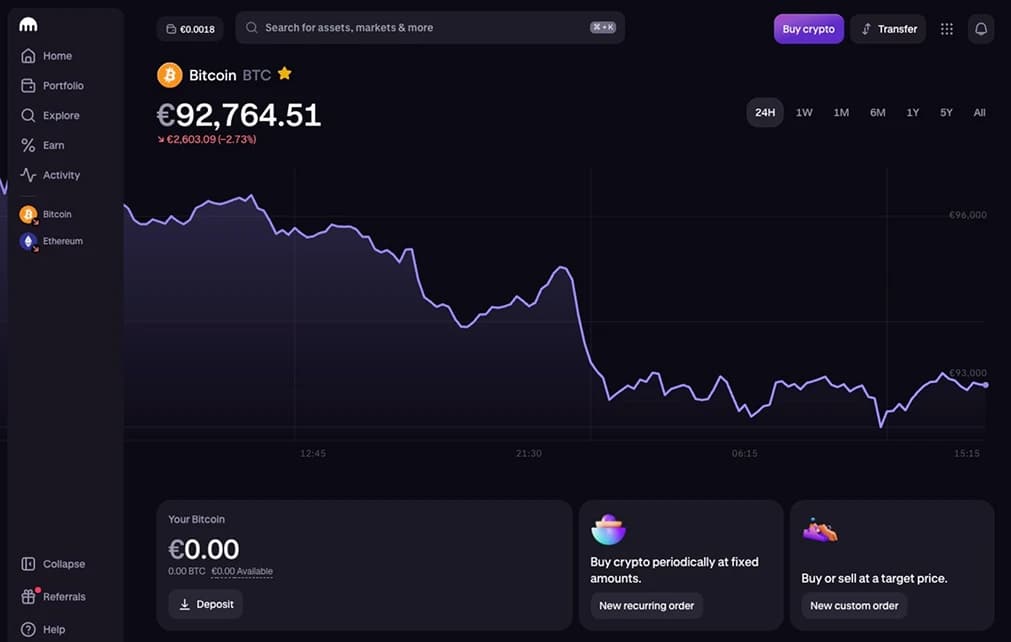Screen dimensions: 1011x642
Task: Click the Deposit button
Action: point(206,604)
